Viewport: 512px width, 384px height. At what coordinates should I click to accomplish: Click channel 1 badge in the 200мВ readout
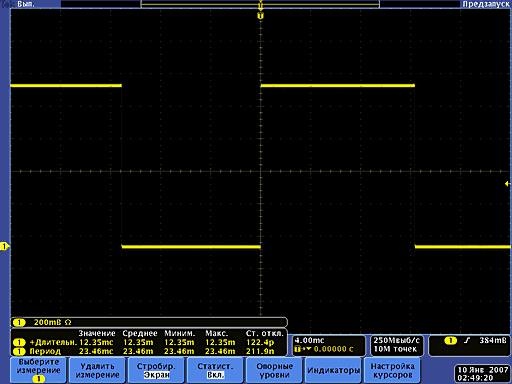point(19,322)
